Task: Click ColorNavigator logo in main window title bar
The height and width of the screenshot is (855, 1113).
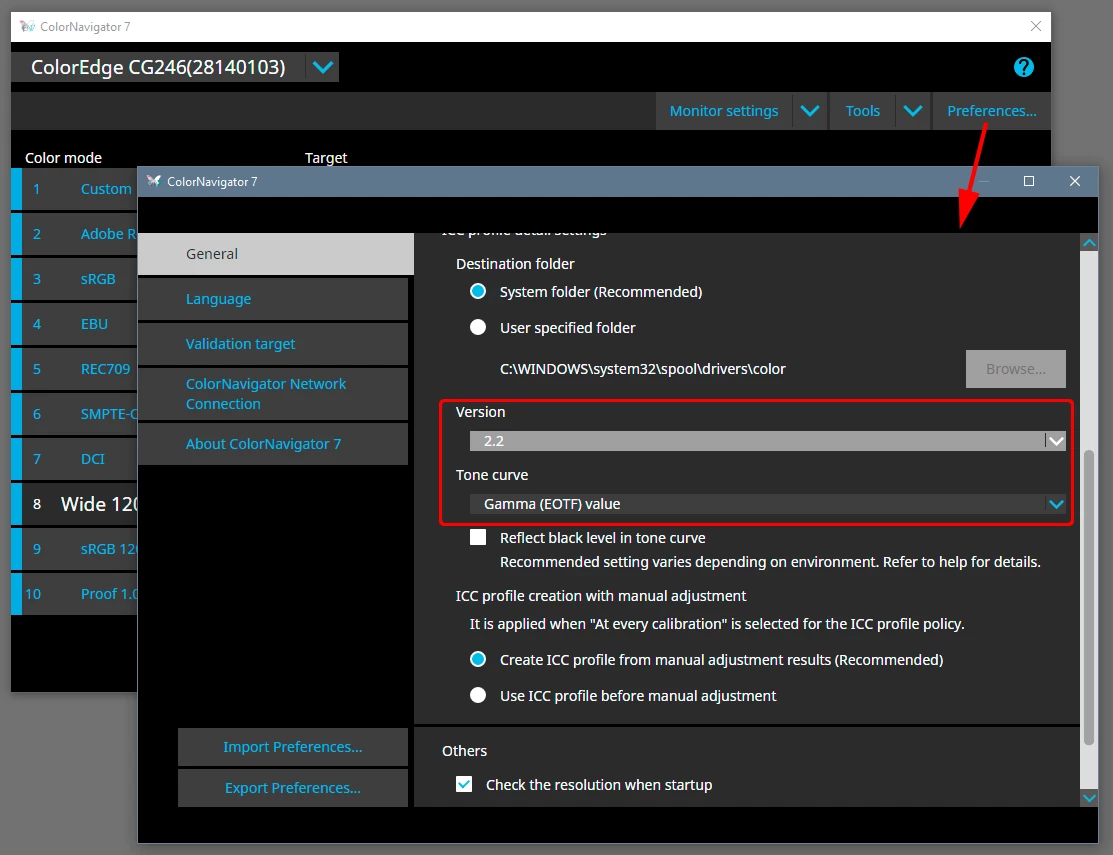Action: click(x=28, y=26)
